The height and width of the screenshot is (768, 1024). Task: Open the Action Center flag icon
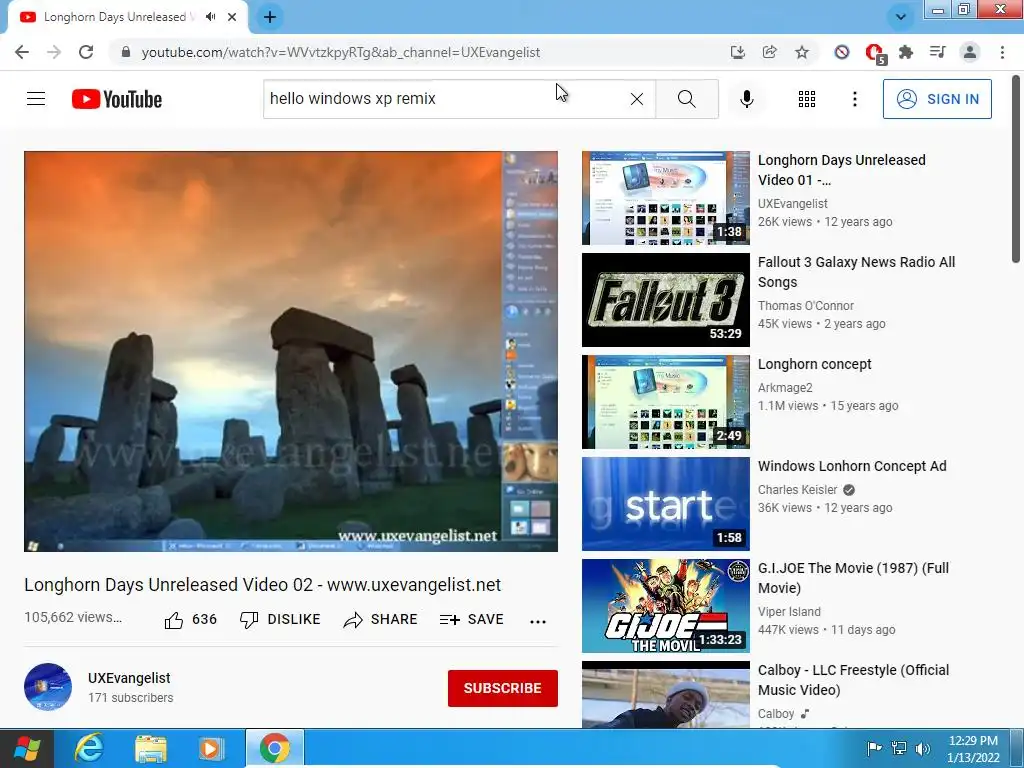[874, 748]
